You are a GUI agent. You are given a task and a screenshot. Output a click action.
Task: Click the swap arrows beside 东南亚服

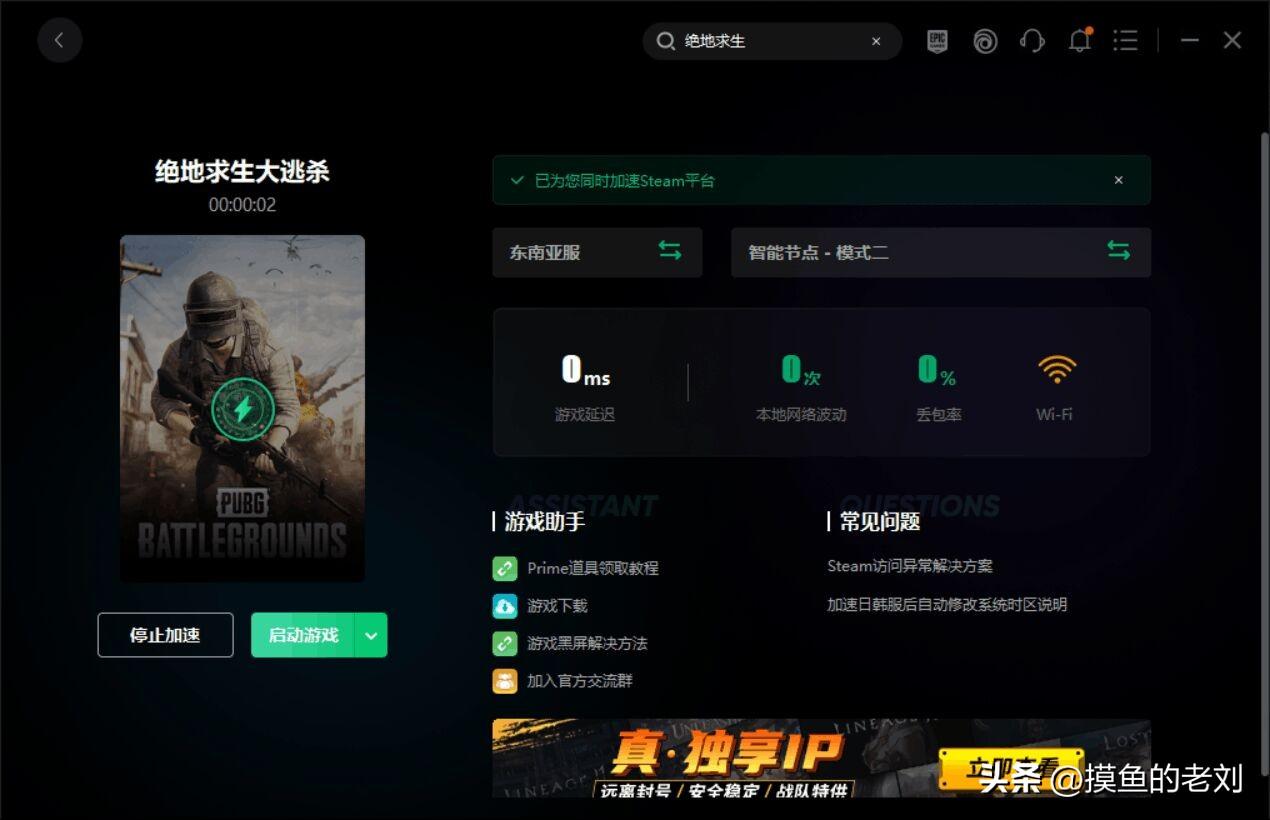coord(670,251)
